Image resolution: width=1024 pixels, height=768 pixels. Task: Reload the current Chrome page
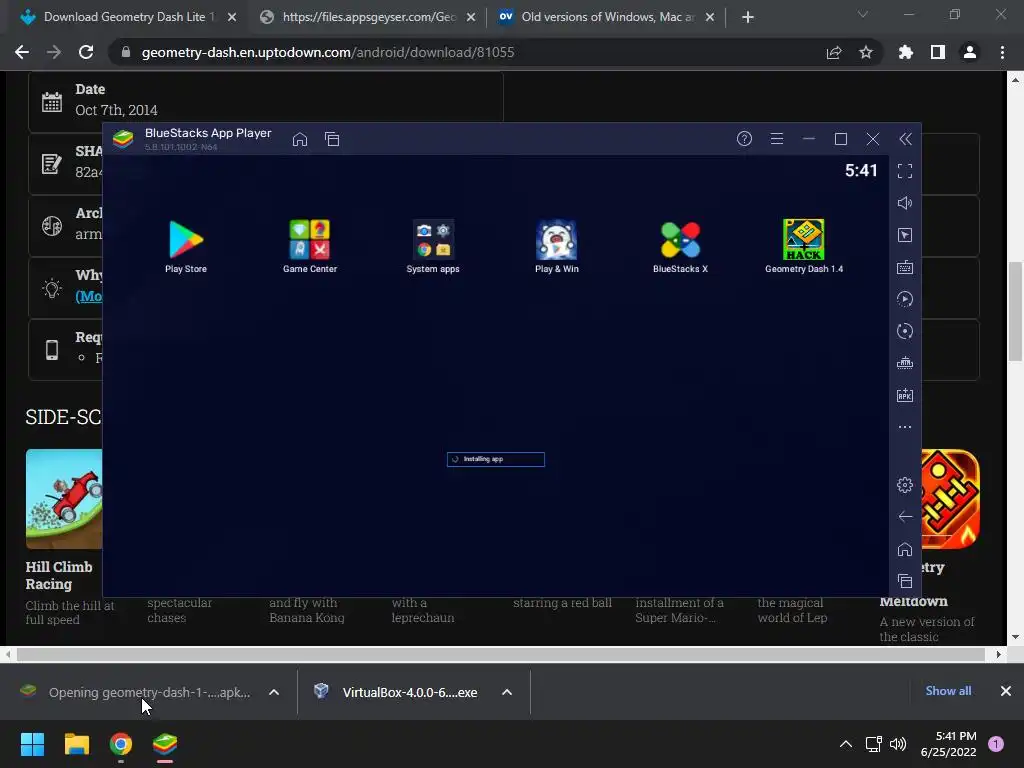[x=86, y=52]
